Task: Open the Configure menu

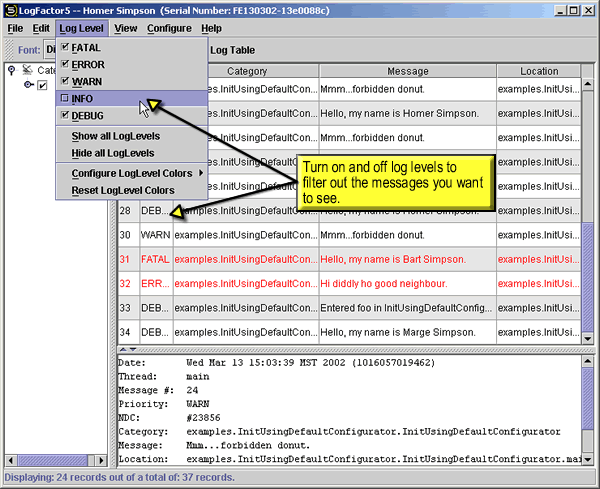Action: coord(169,29)
